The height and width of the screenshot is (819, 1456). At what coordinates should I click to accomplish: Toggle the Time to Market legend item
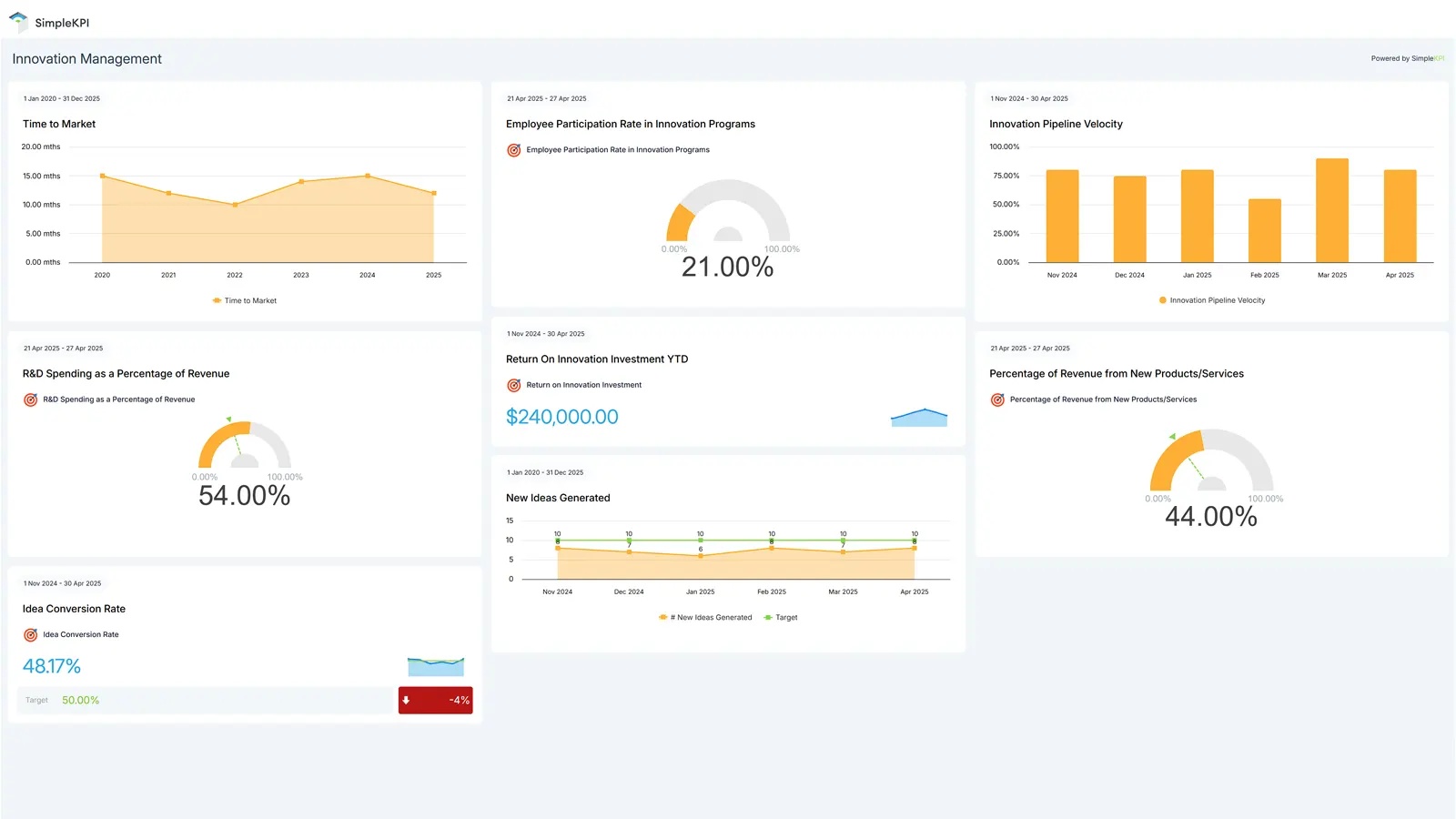tap(243, 299)
